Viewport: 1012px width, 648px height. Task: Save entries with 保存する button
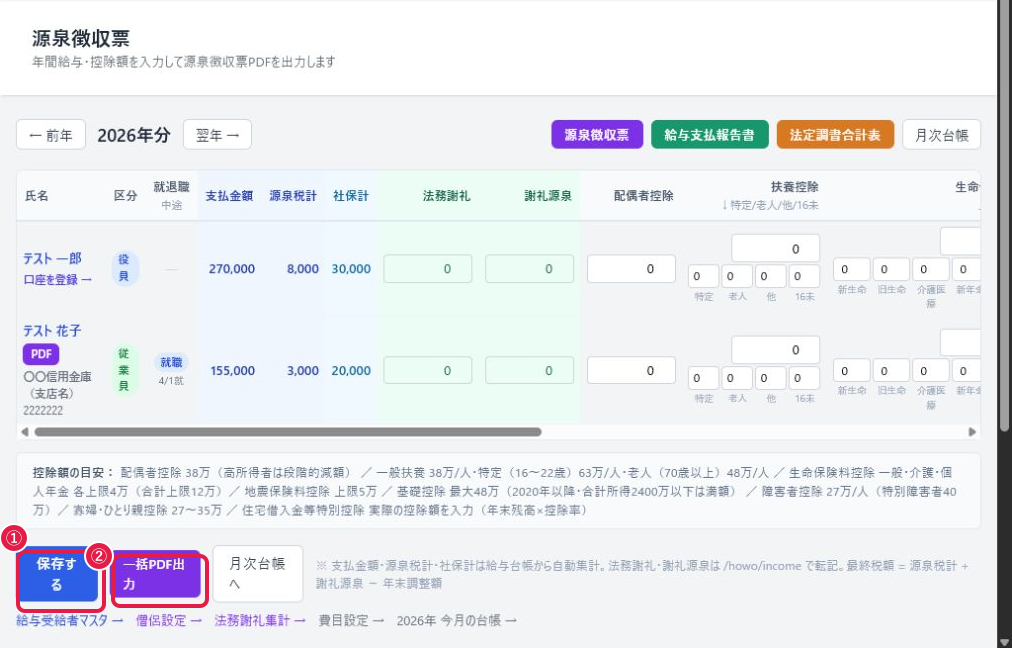pos(57,574)
